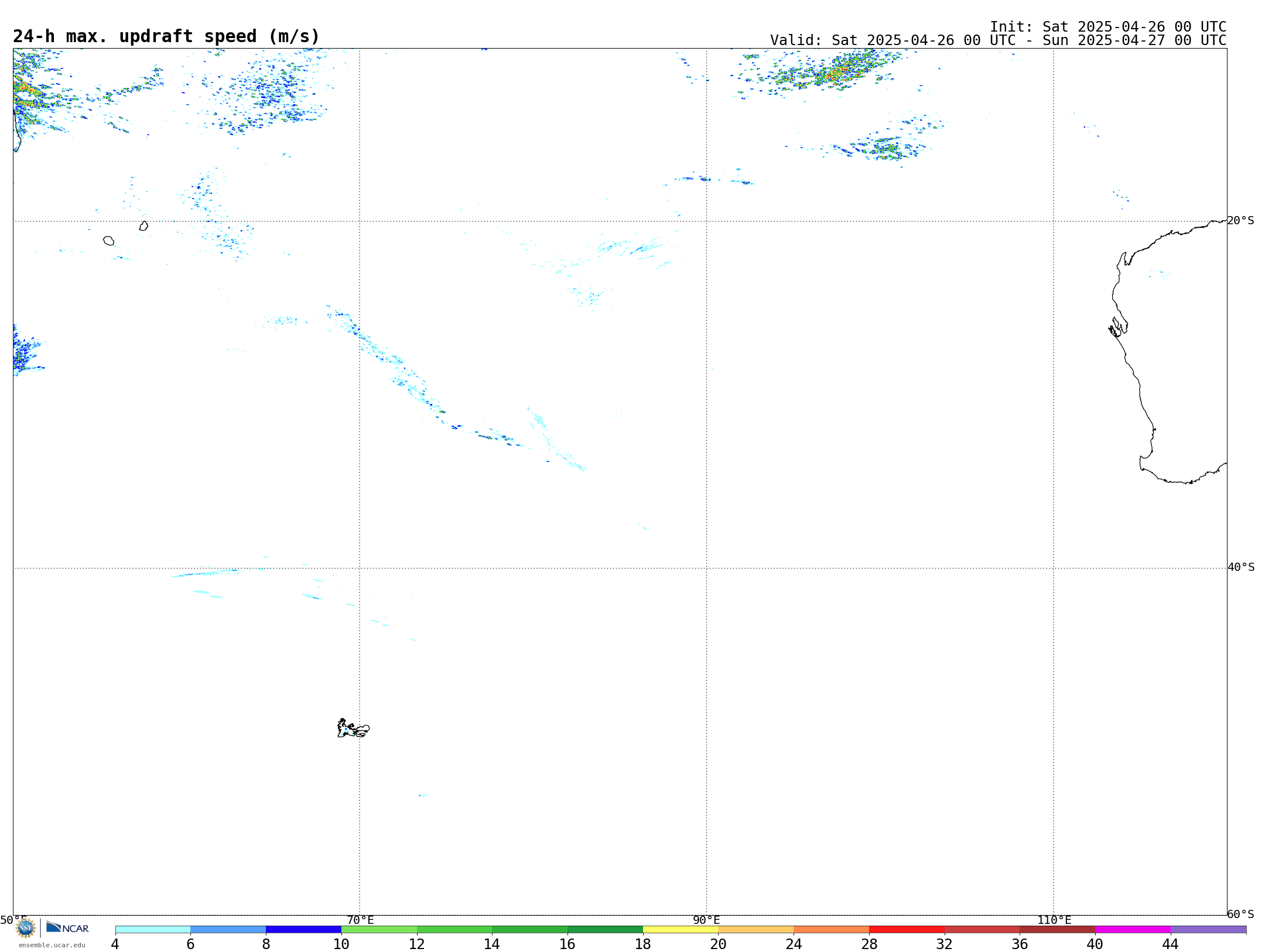The image size is (1265, 952).
Task: Click the Mauritius island outline below 20°S
Action: [x=143, y=225]
